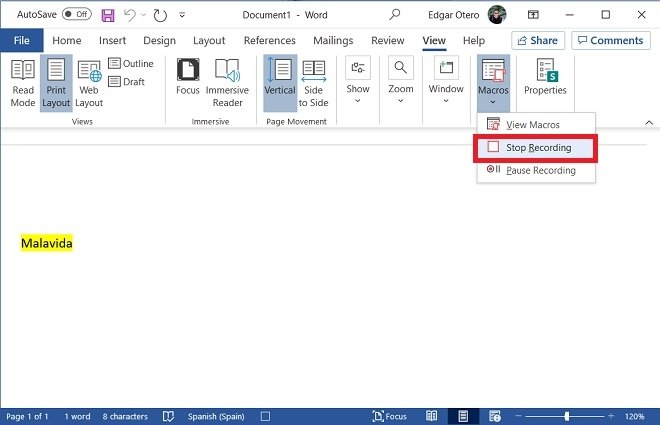The height and width of the screenshot is (425, 660).
Task: Undo the last action
Action: (130, 16)
